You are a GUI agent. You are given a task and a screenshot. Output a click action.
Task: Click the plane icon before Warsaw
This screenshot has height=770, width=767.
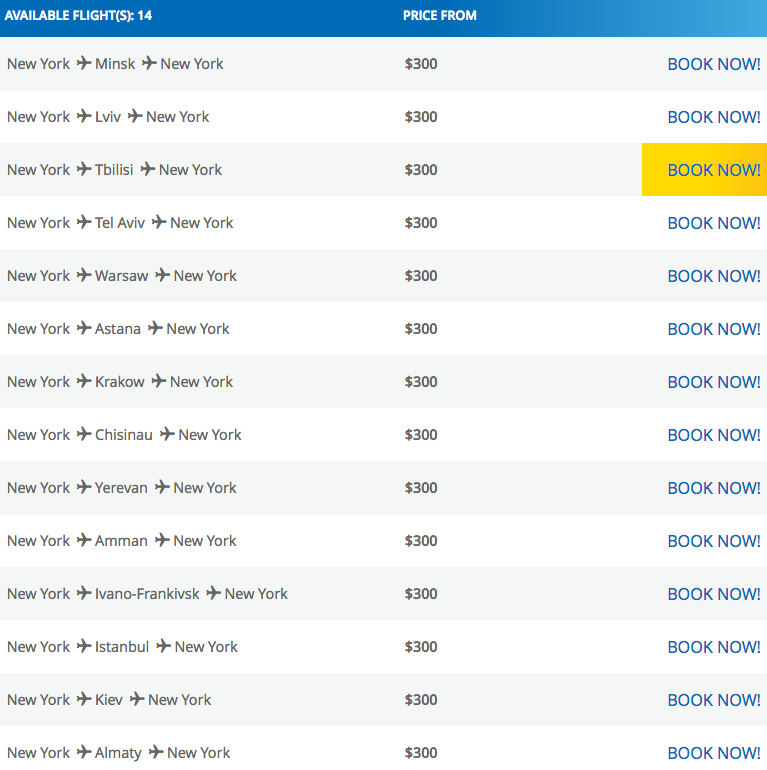(84, 275)
